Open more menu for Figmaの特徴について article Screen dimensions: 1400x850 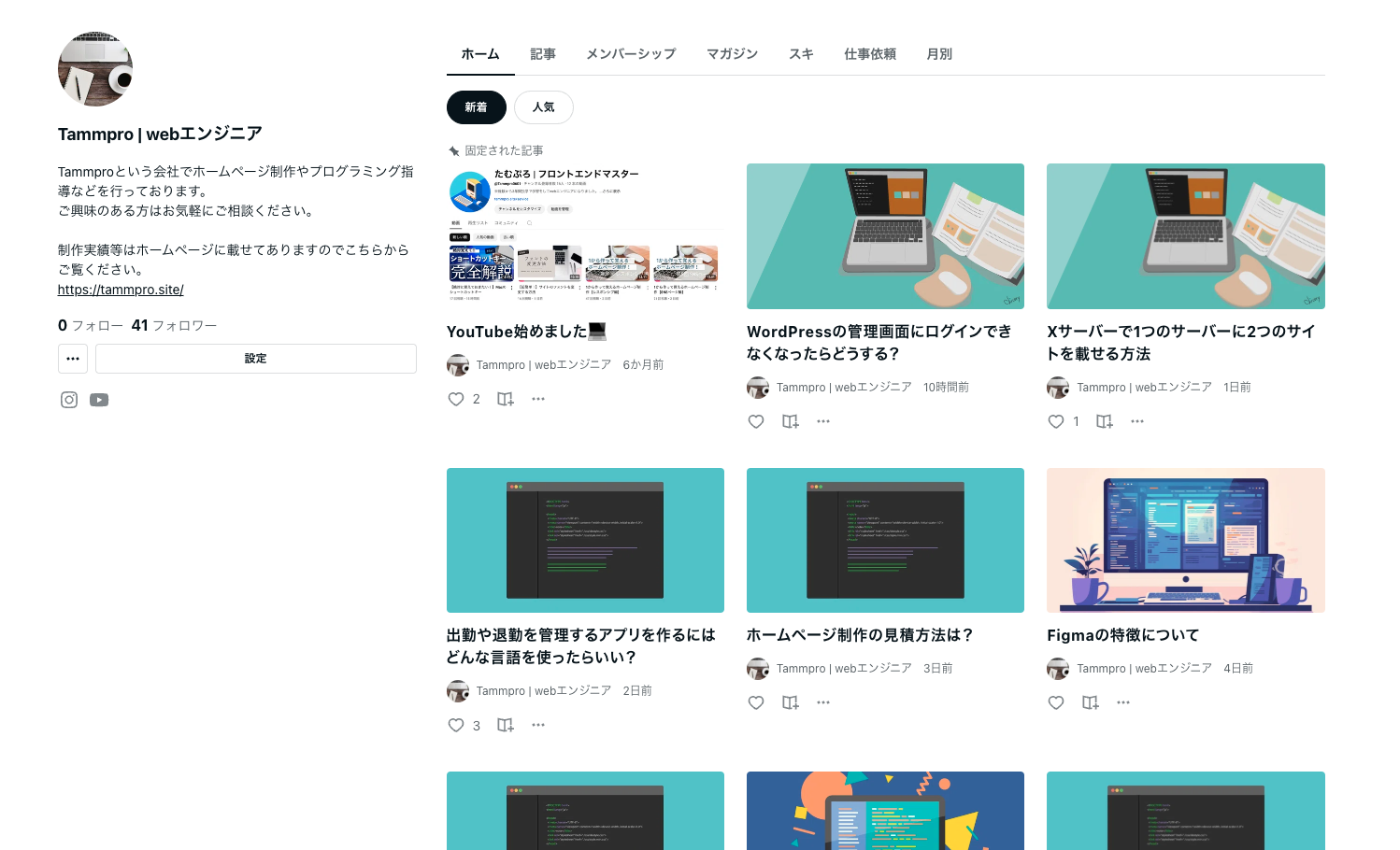click(1123, 702)
